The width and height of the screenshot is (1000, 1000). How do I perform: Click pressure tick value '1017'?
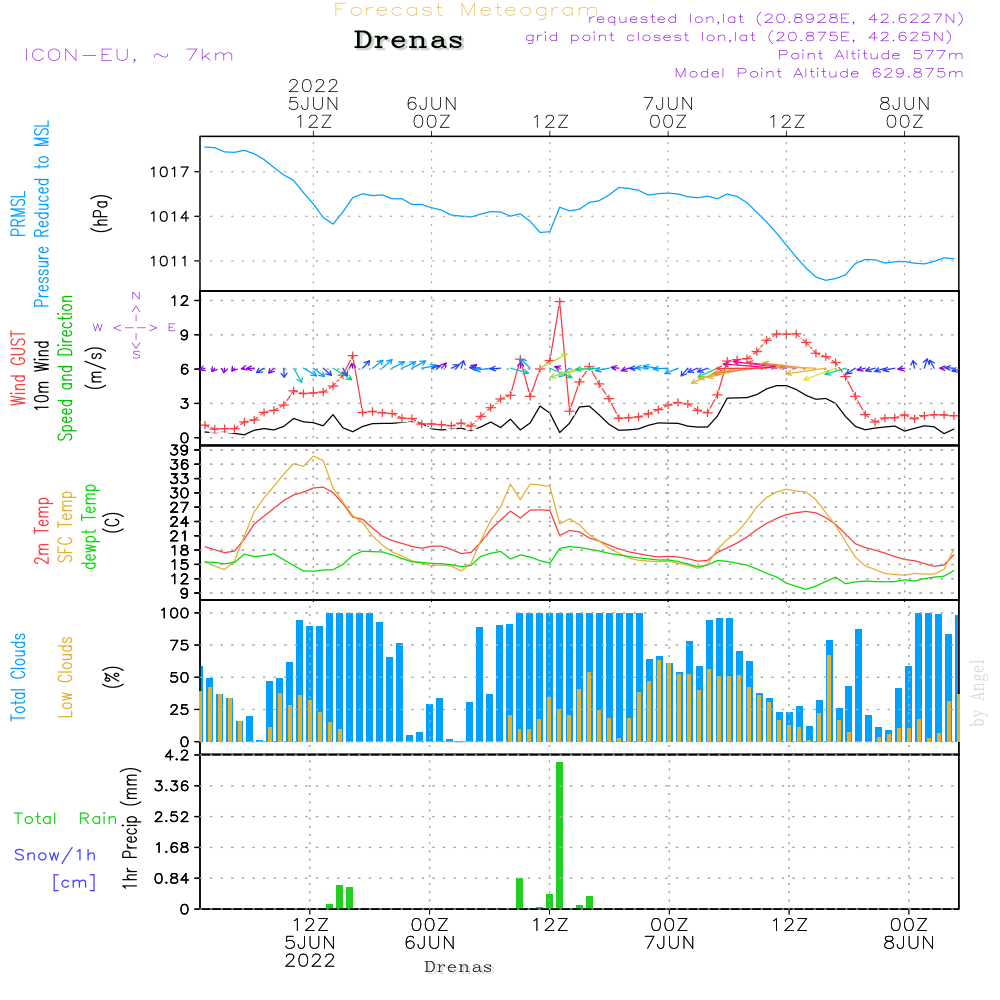[170, 172]
